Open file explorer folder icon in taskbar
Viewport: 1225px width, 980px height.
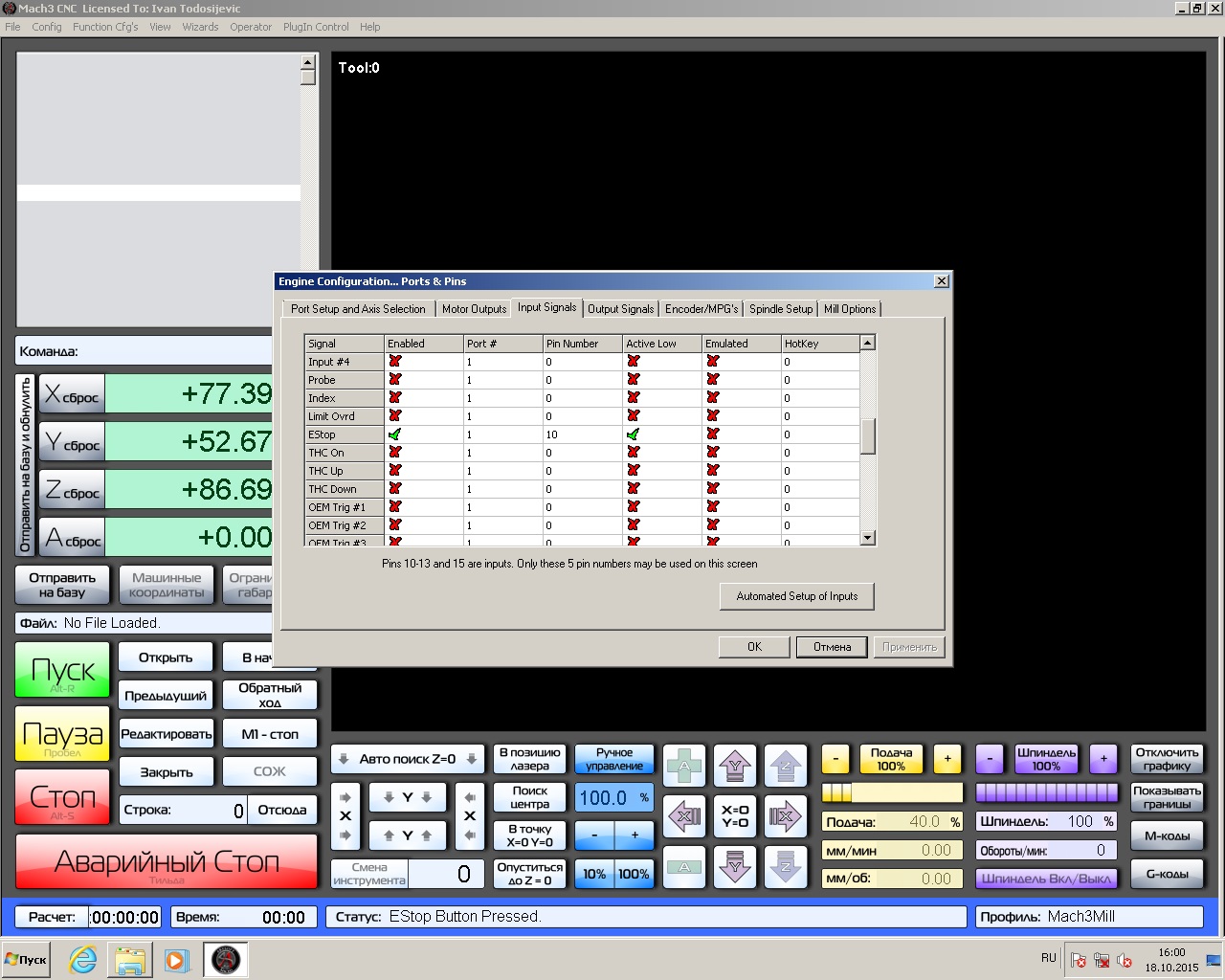click(x=130, y=960)
